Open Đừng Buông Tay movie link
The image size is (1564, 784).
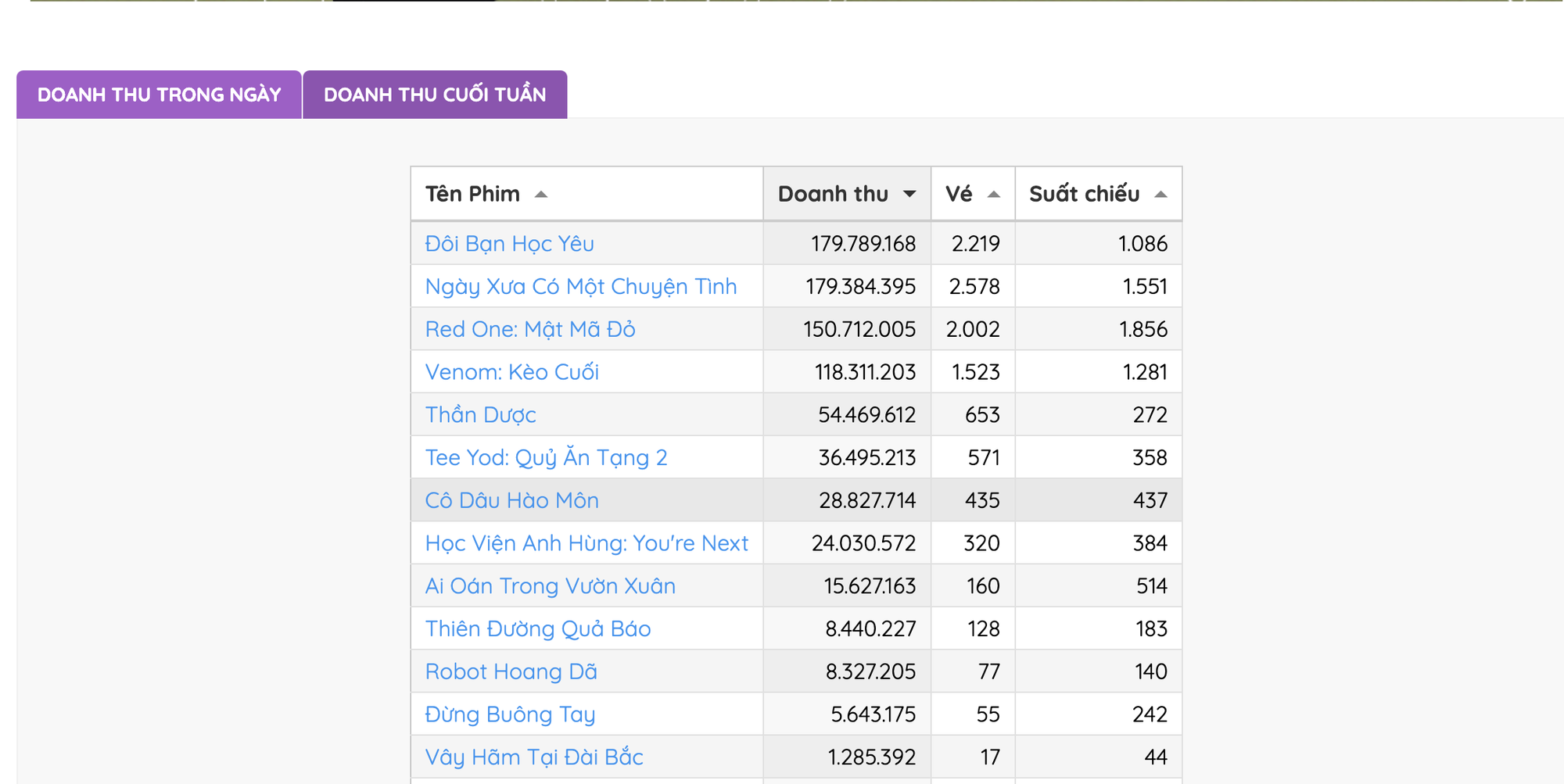point(511,714)
